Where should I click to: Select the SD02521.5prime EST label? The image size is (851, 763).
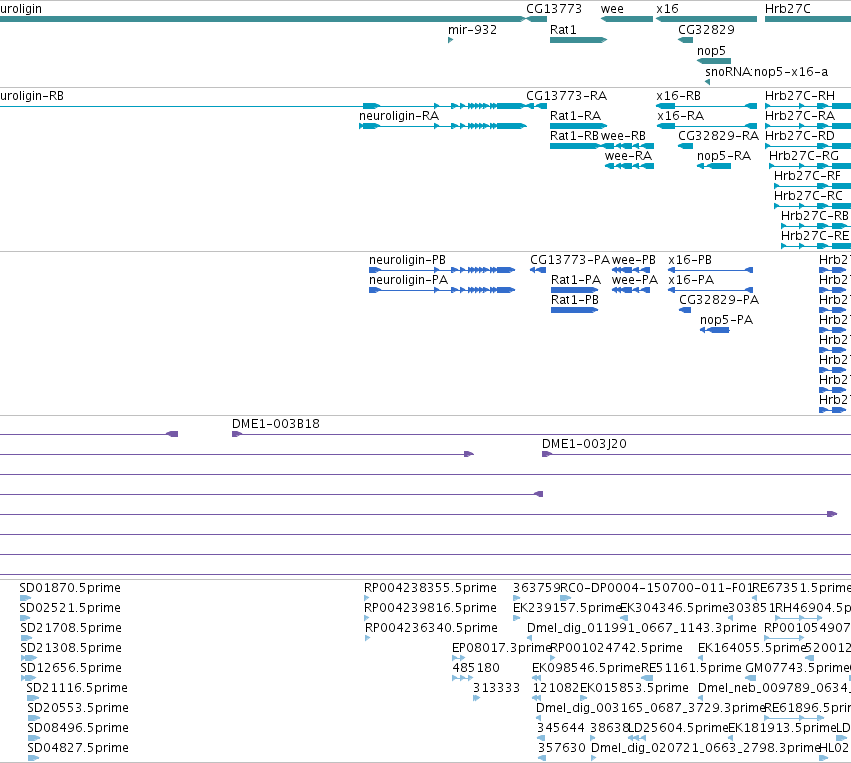pos(70,608)
